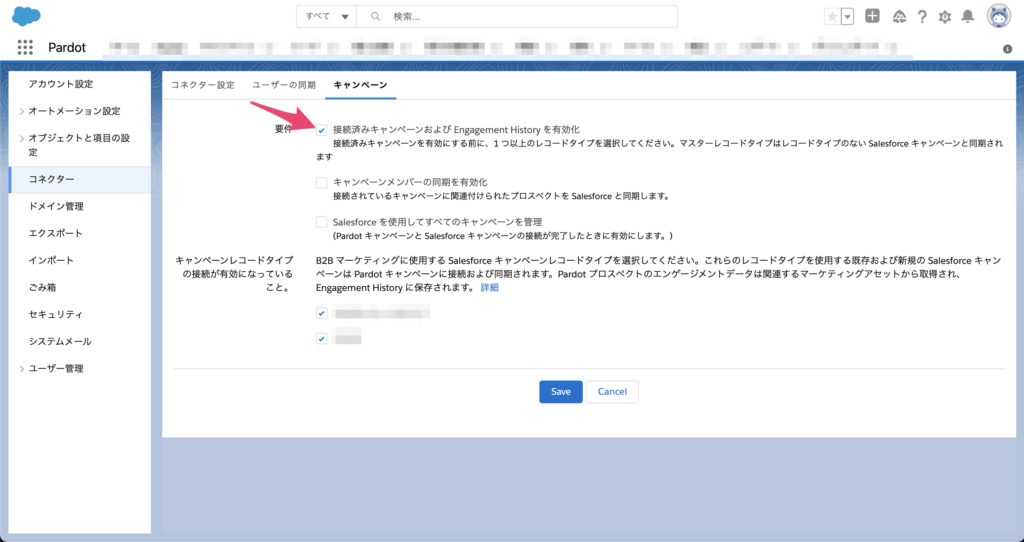Image resolution: width=1024 pixels, height=542 pixels.
Task: Toggle 接続済みキャンペーンおよび Engagement History を有効化 checkbox
Action: pos(321,131)
